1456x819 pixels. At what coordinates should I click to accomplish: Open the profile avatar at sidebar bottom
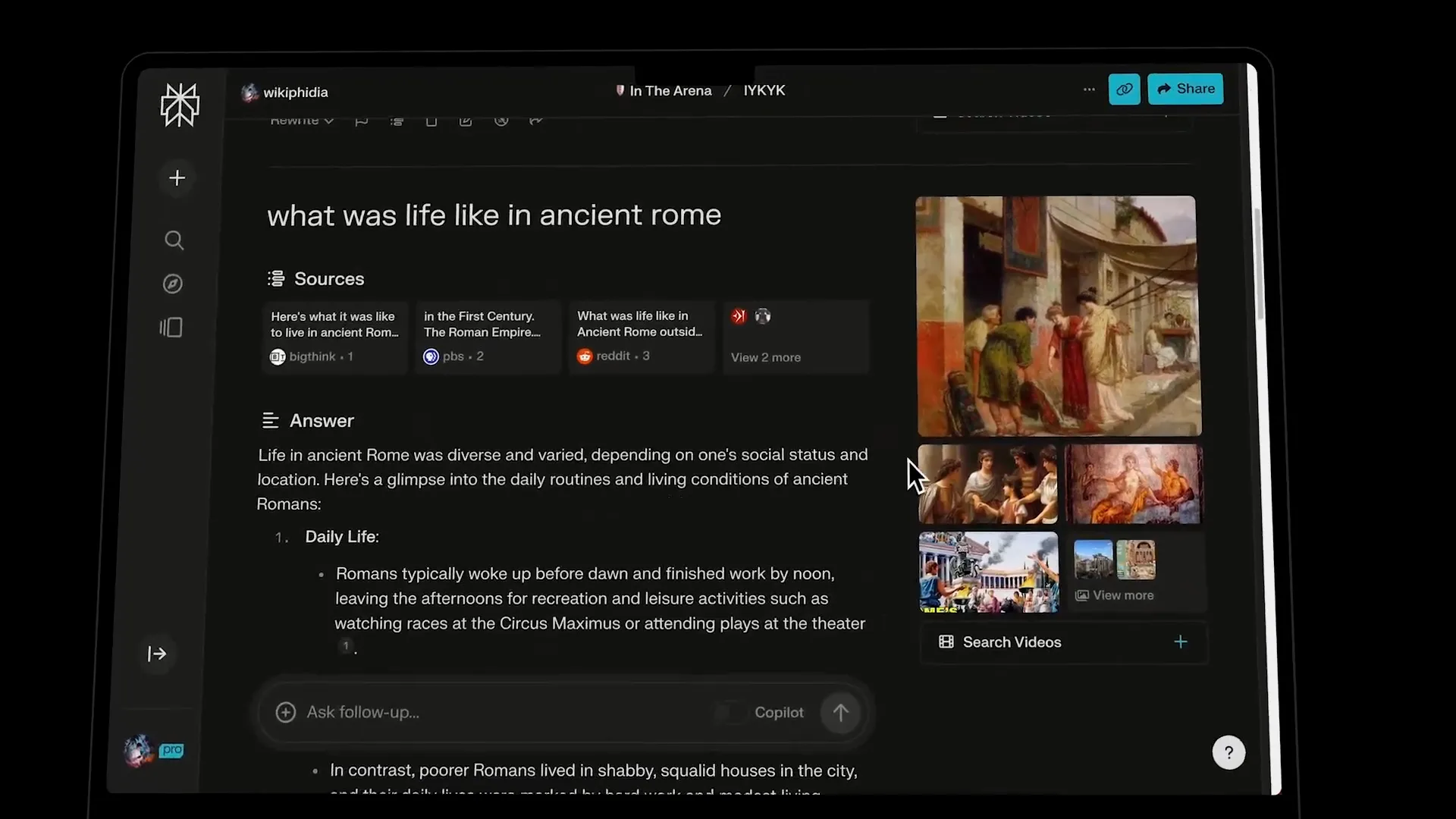[x=139, y=751]
